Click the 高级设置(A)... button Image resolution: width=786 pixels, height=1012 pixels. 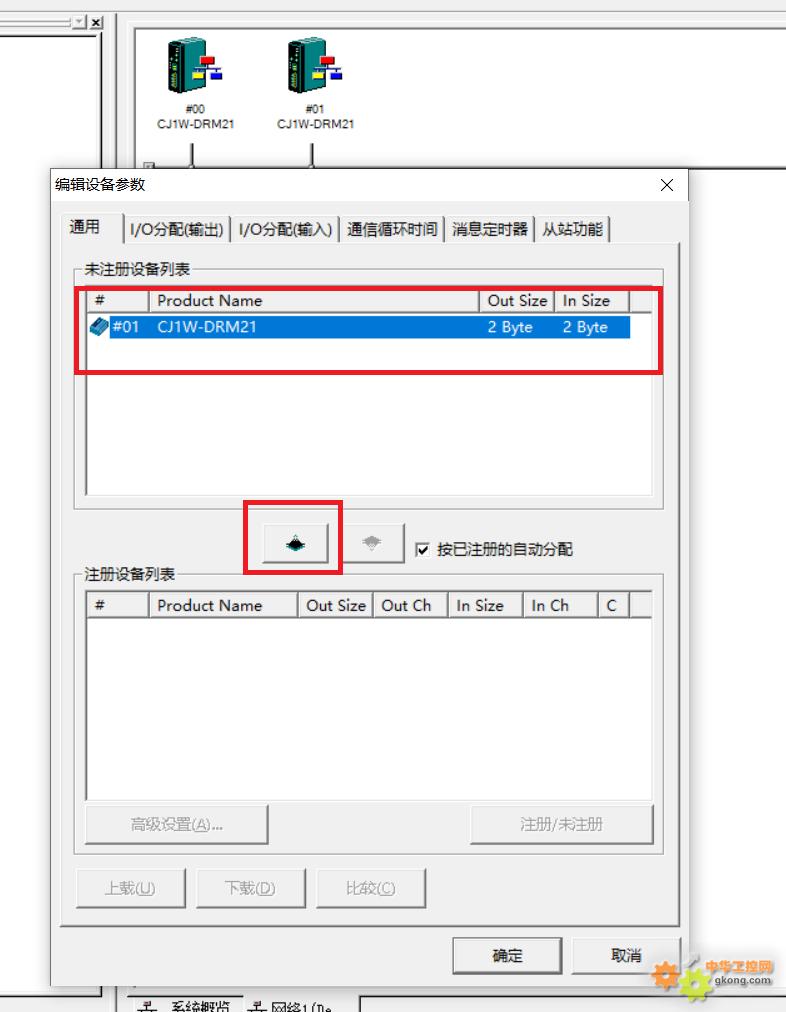click(x=177, y=824)
